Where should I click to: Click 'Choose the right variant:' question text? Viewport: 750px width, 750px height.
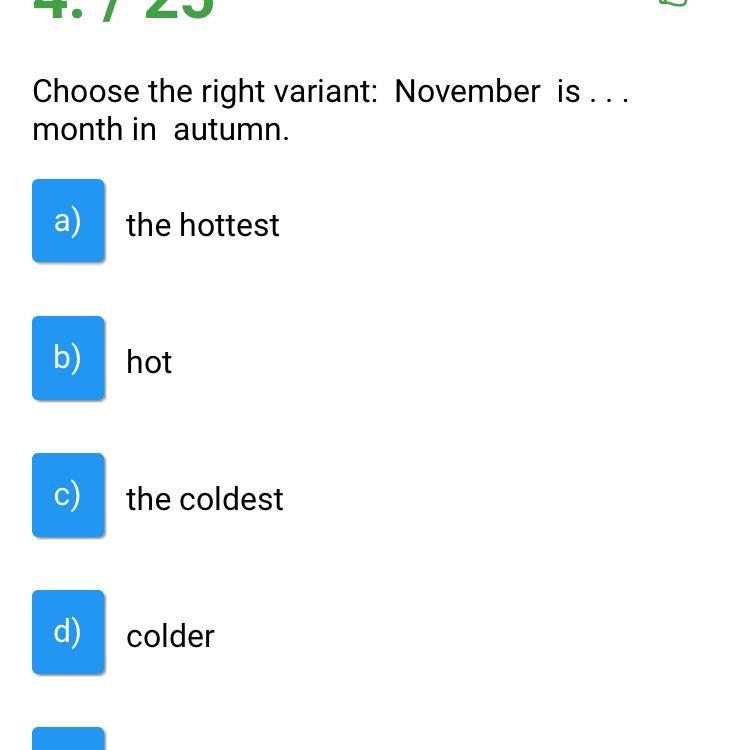(x=205, y=91)
